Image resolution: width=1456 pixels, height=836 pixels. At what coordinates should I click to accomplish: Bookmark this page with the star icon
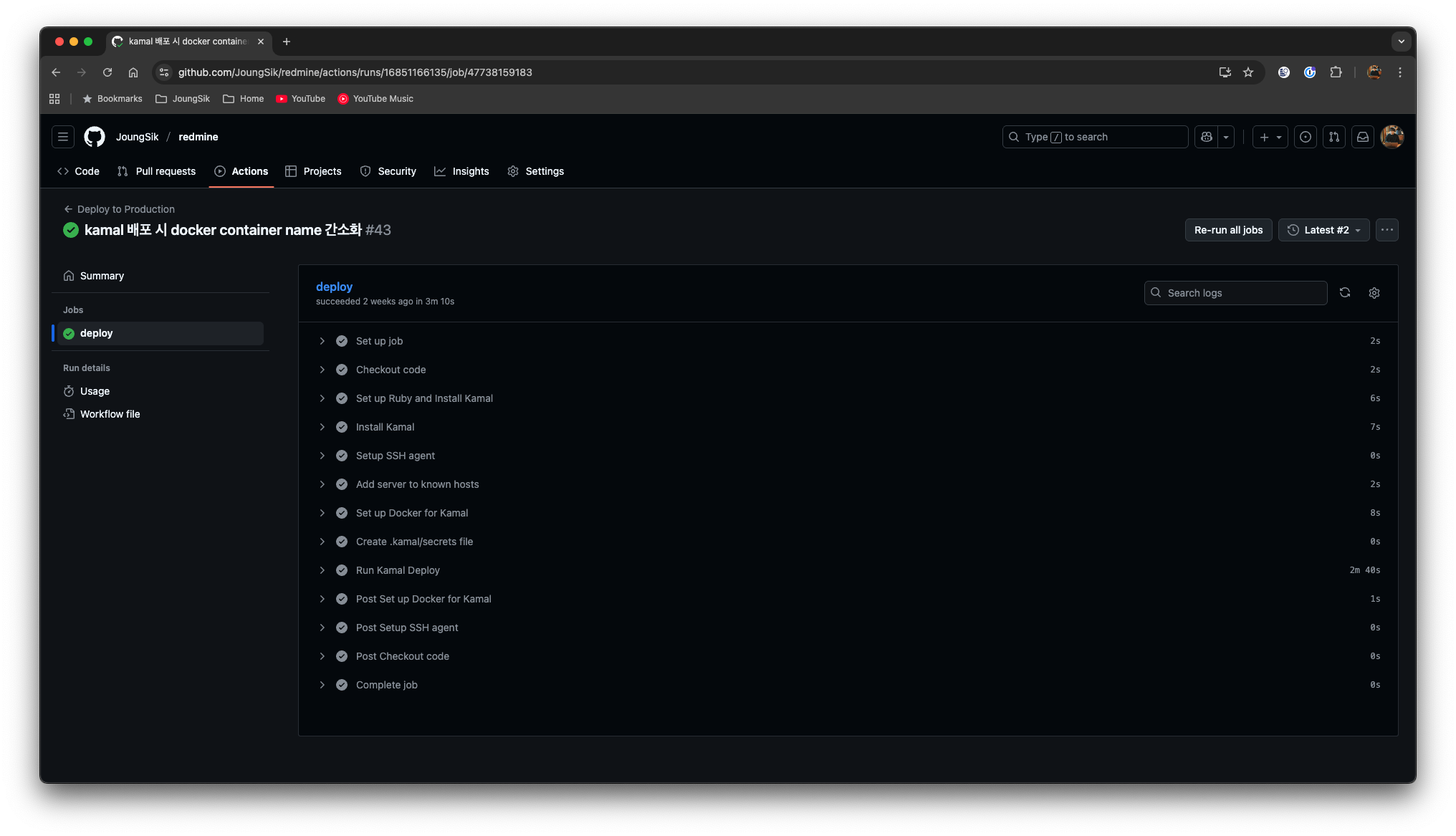(x=1248, y=72)
